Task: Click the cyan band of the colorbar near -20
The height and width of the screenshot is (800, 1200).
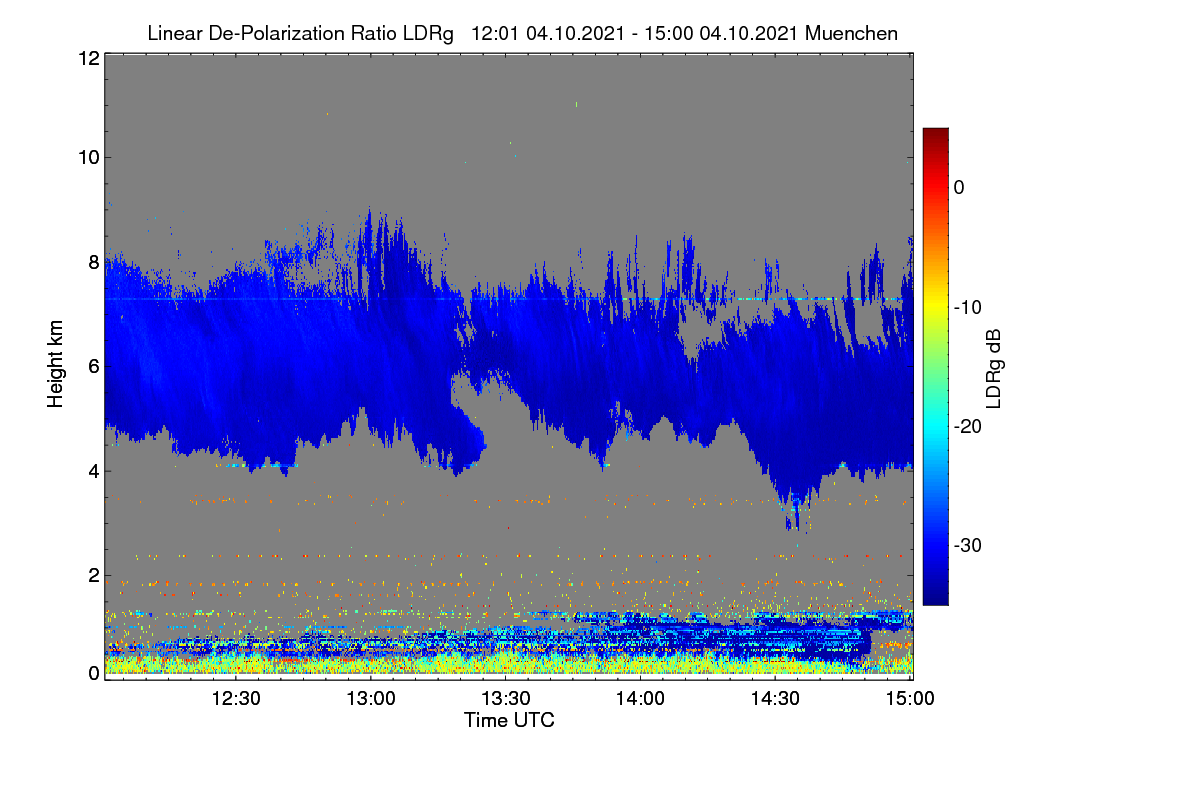Action: click(x=935, y=426)
